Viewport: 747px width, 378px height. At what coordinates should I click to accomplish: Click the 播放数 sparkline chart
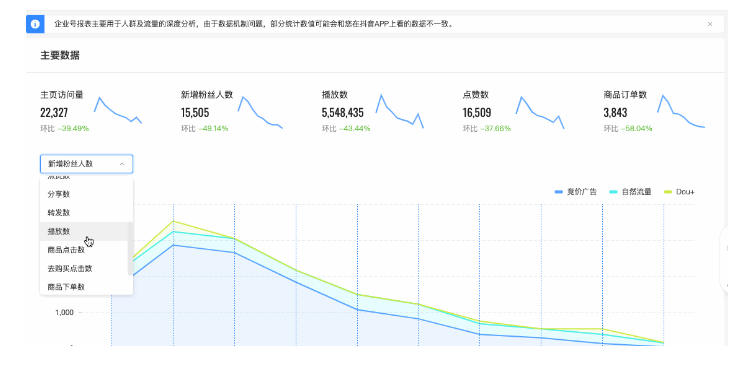400,111
